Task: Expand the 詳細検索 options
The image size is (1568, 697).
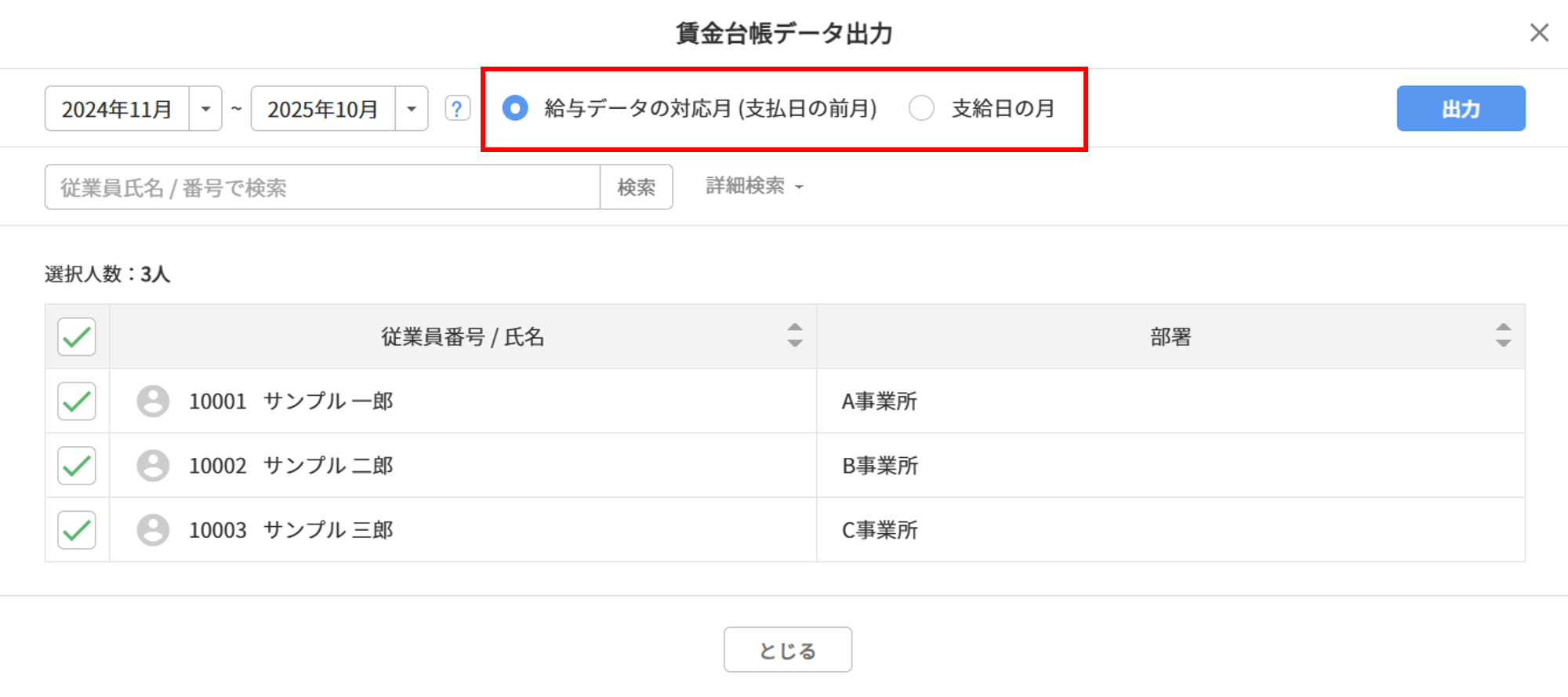Action: [754, 186]
